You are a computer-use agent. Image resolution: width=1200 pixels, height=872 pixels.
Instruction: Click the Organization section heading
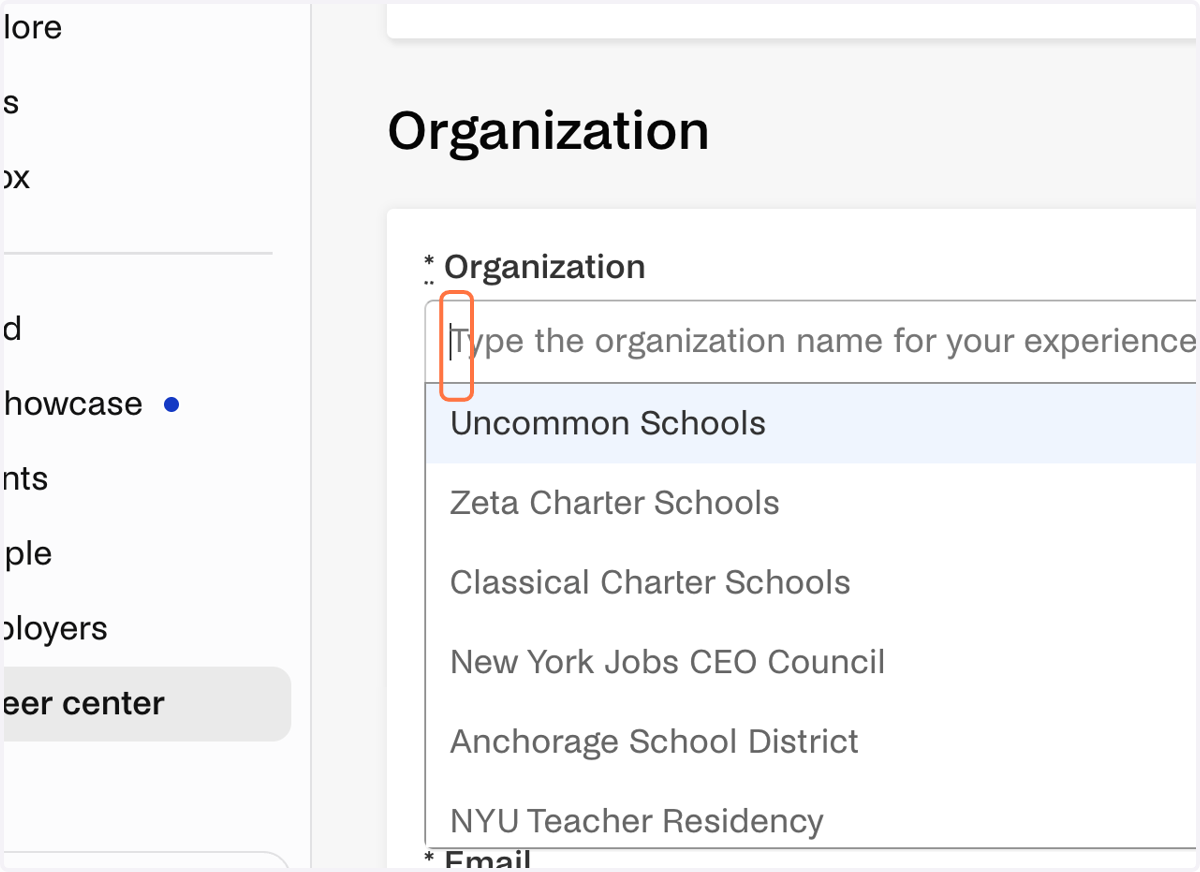(x=549, y=131)
